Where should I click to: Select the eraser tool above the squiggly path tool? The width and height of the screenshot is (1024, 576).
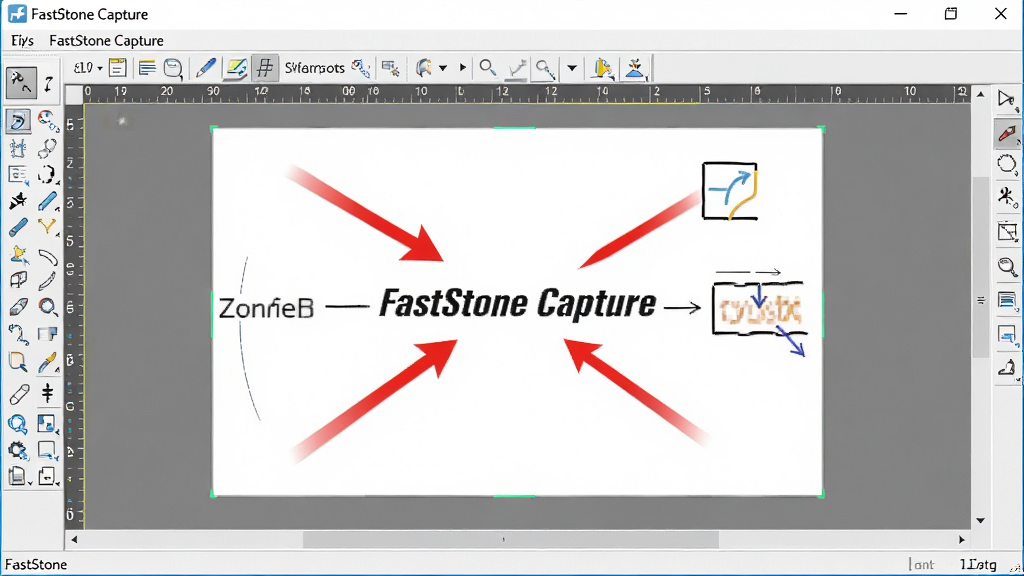pos(18,308)
